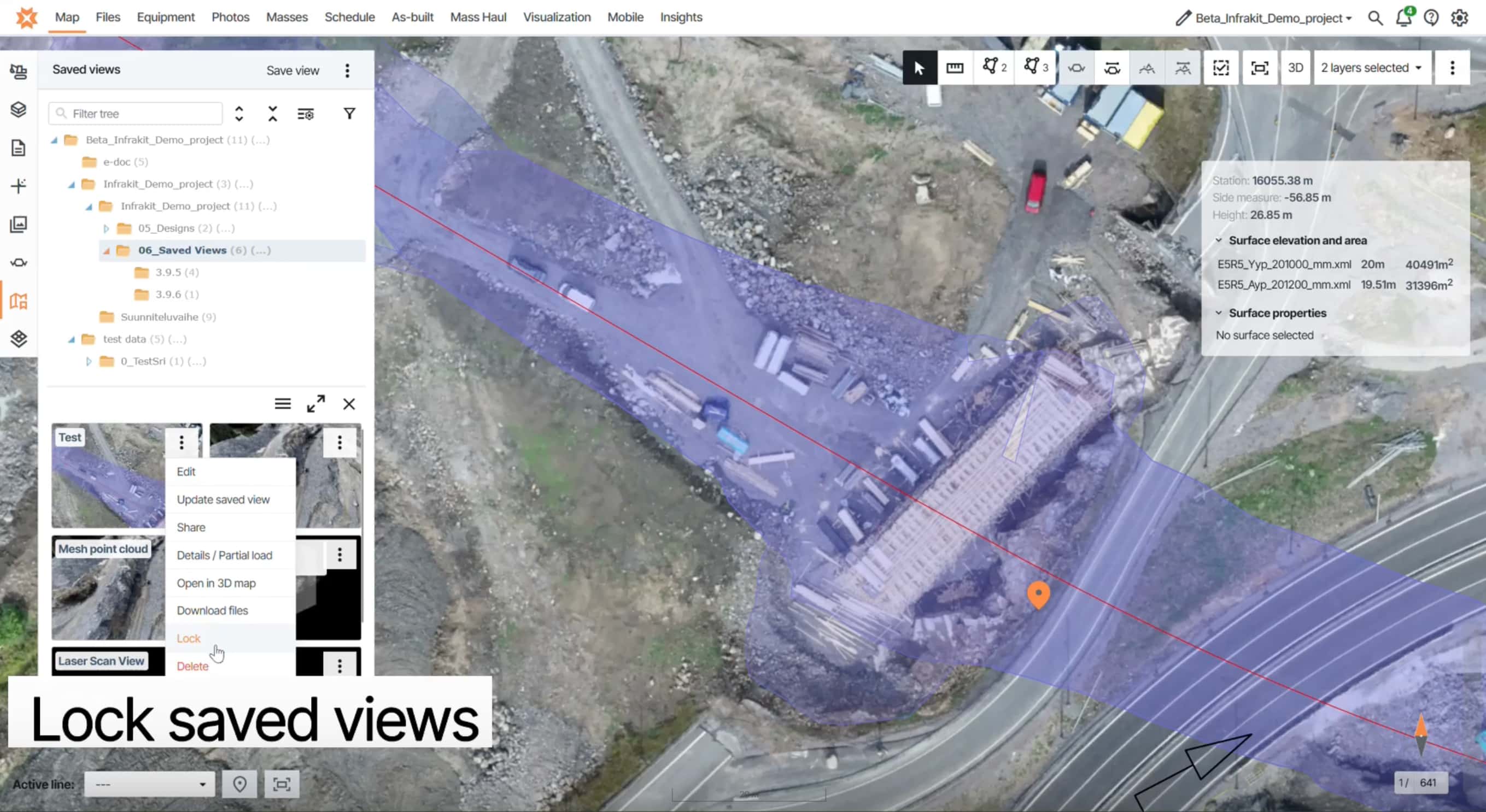Choose Delete from the context menu

pos(231,666)
